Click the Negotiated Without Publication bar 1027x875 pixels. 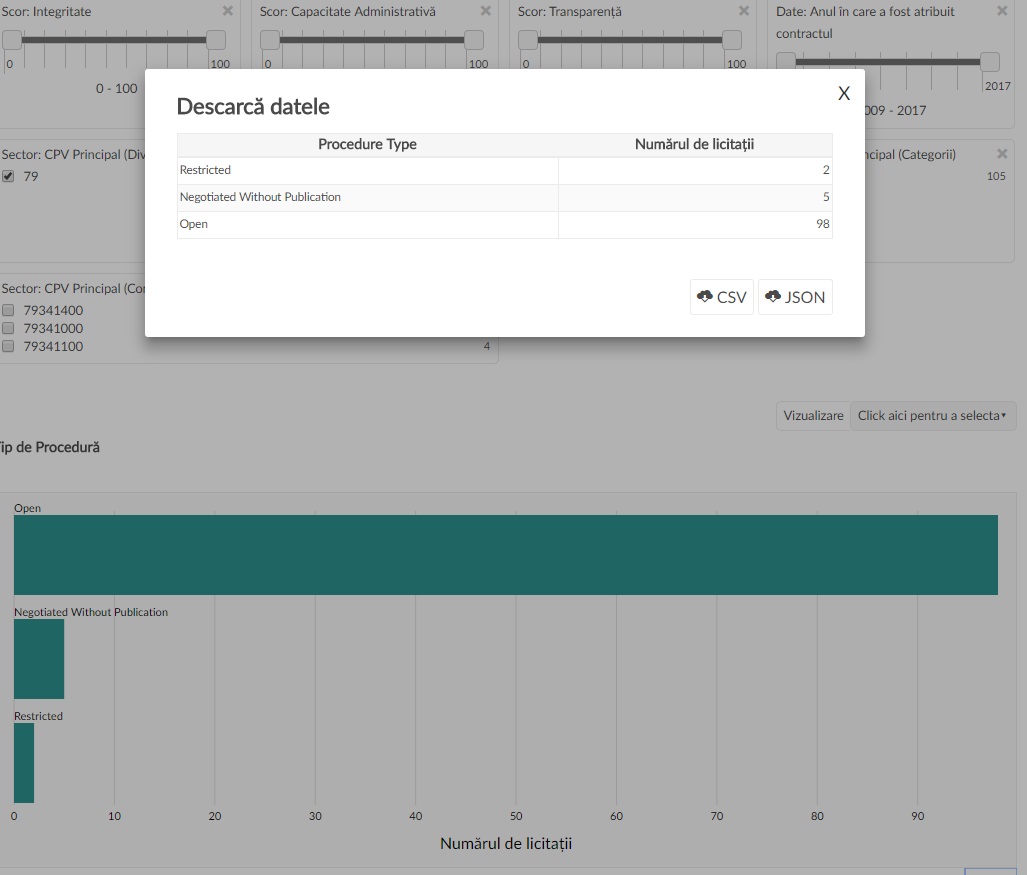point(39,659)
